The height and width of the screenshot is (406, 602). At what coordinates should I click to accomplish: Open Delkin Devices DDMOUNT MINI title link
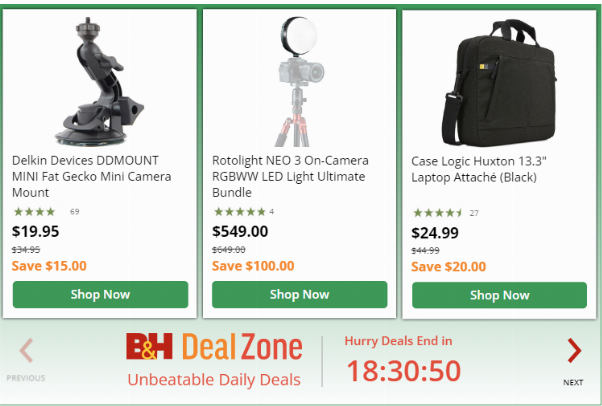91,176
